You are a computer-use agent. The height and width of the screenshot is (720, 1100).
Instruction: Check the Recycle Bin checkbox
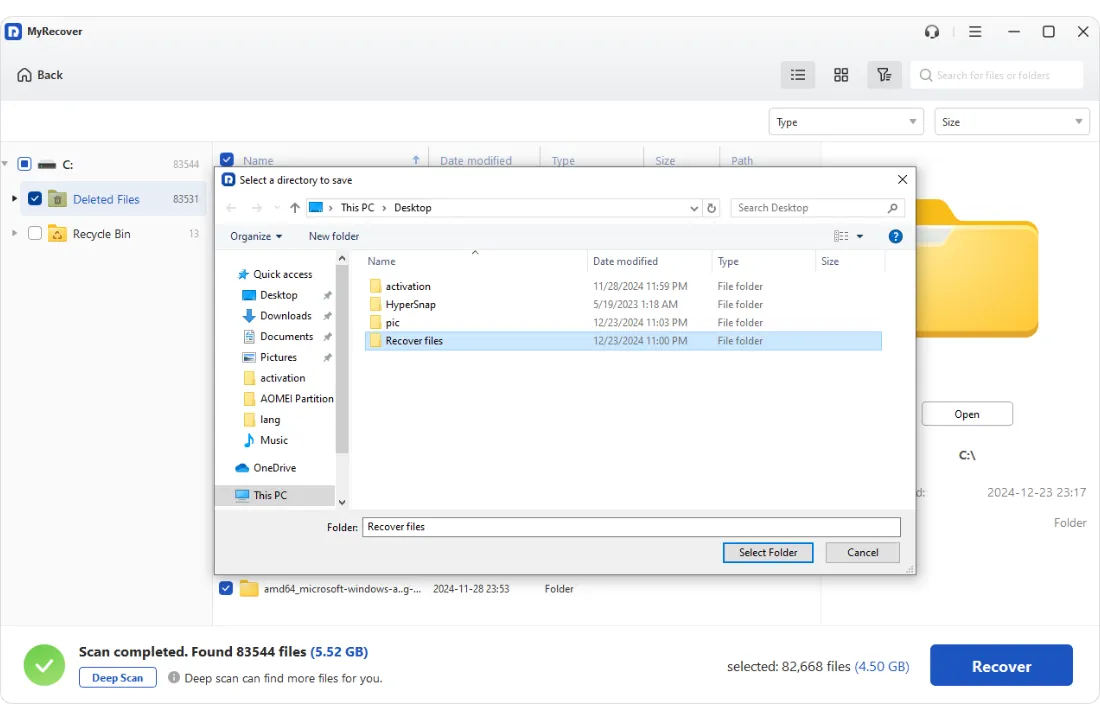(35, 234)
